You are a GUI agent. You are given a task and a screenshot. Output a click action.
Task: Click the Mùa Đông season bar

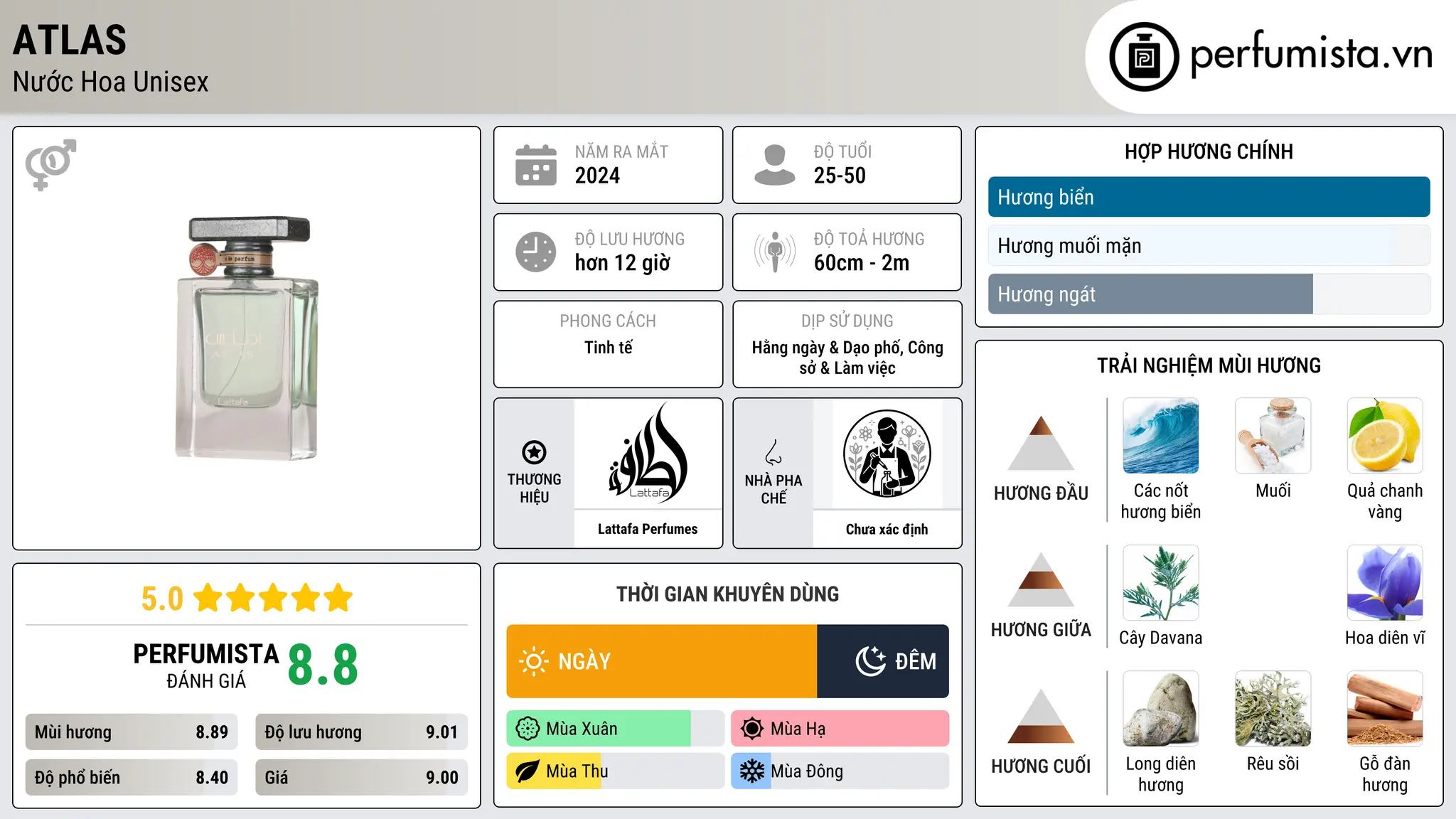click(840, 771)
